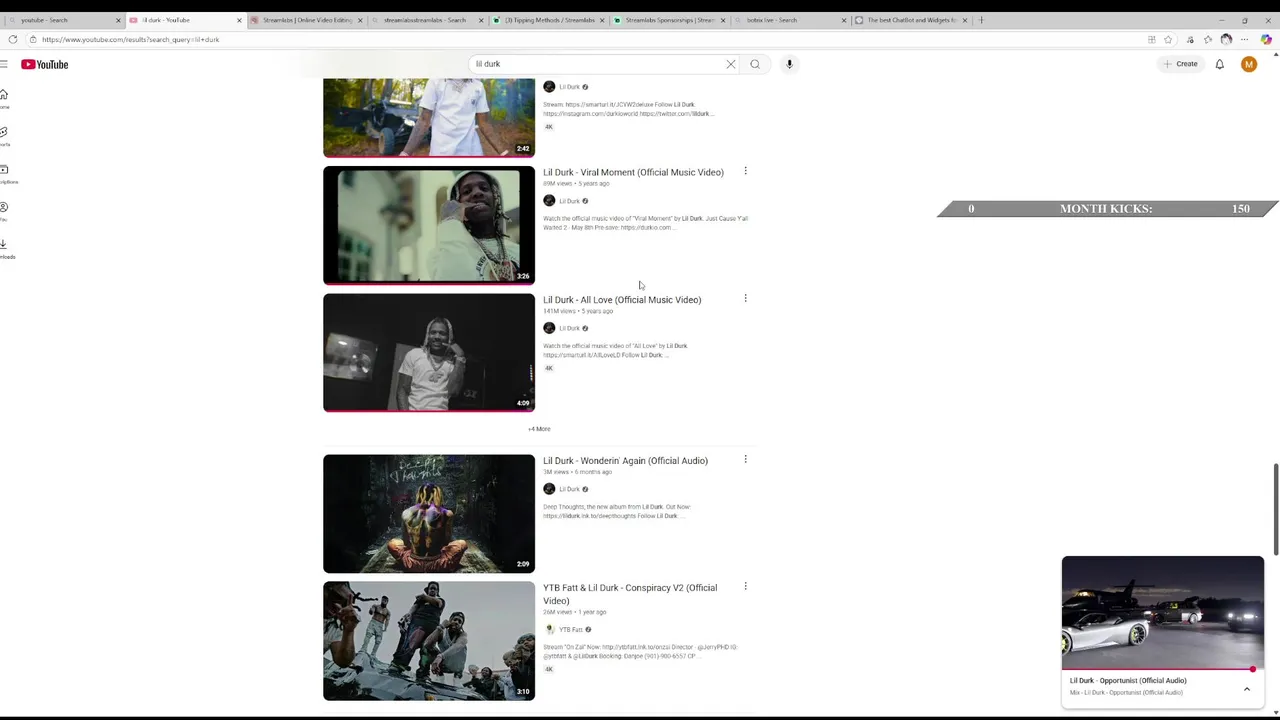Open options menu for Conspiracy V2 video

pyautogui.click(x=745, y=586)
